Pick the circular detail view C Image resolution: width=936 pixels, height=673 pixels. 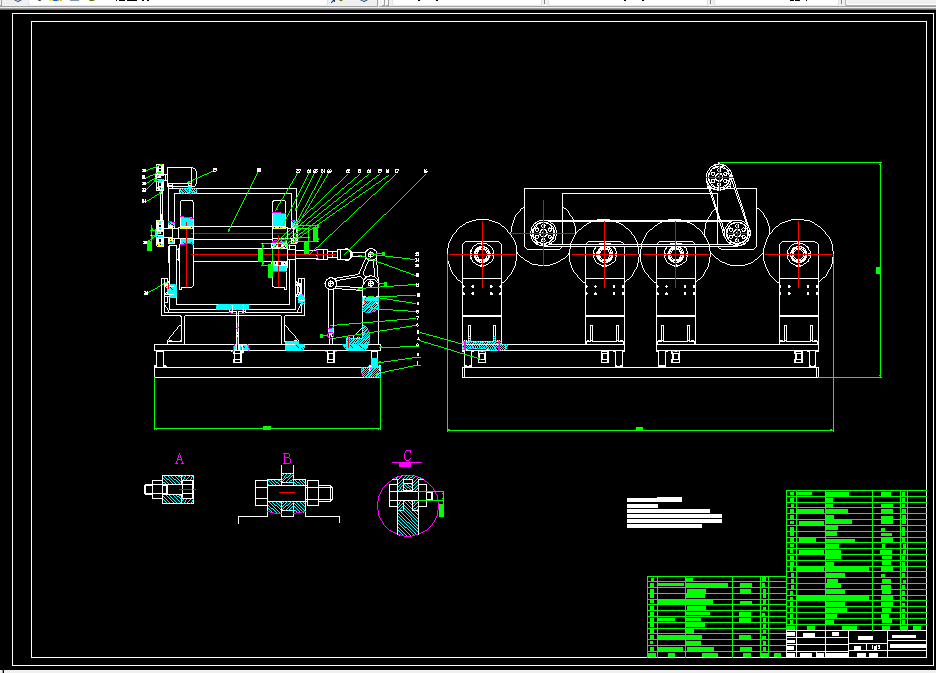point(407,505)
